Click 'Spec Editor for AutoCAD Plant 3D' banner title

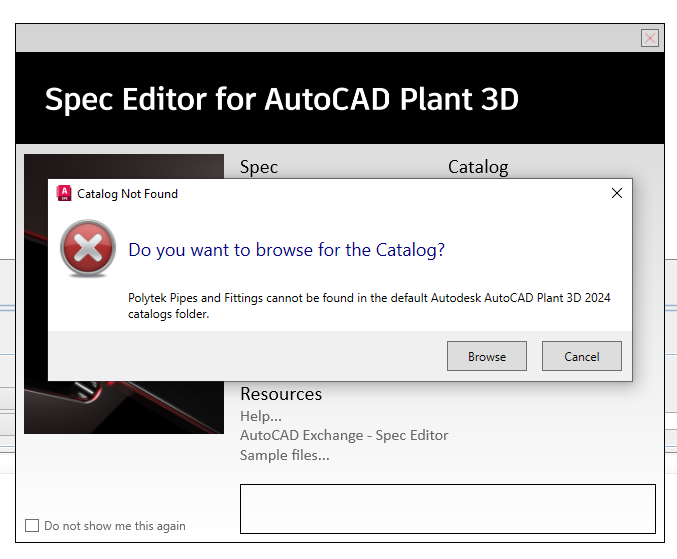click(x=282, y=99)
